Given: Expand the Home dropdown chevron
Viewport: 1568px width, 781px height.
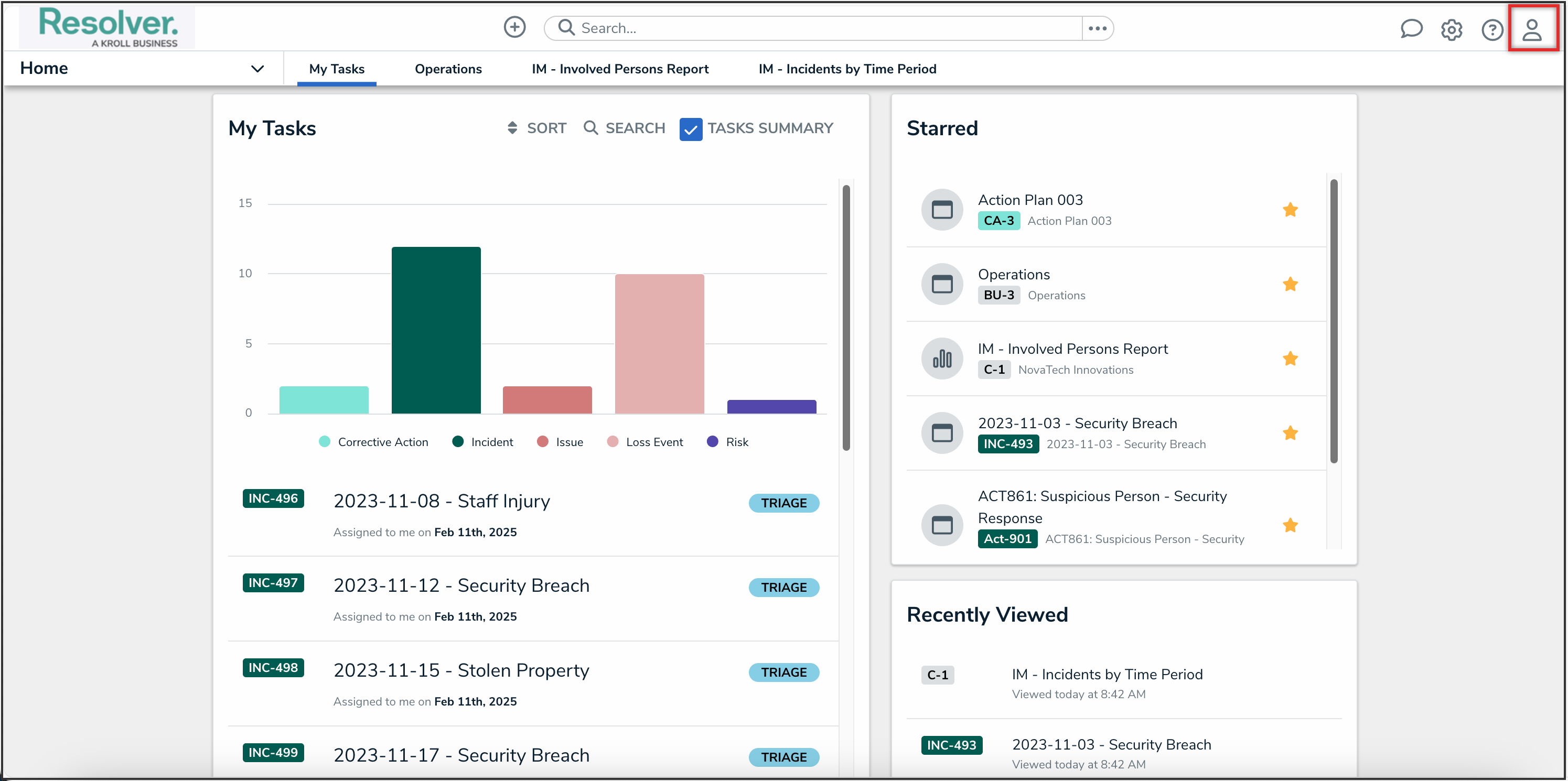Looking at the screenshot, I should click(257, 69).
